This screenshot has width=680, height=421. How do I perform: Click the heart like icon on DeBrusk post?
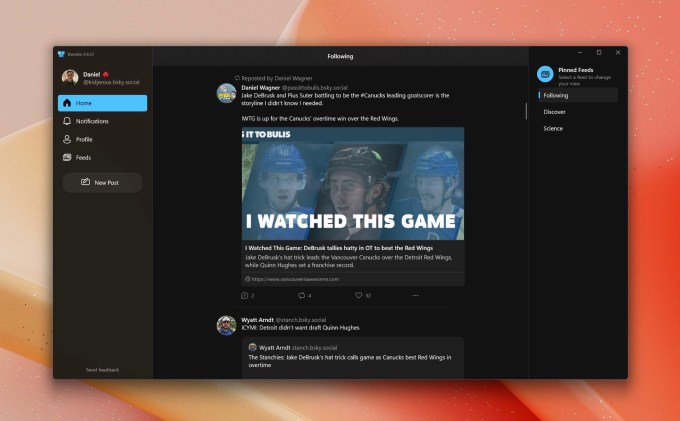pos(358,295)
